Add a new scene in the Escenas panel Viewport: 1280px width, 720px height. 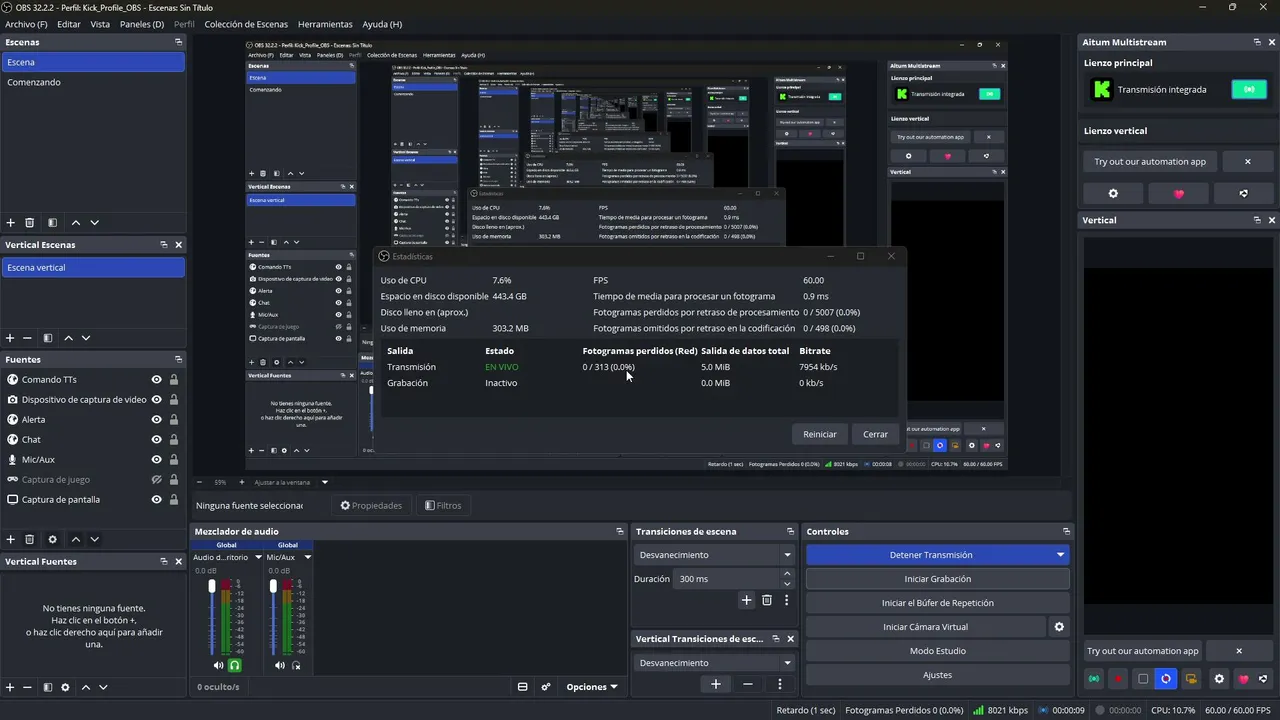pos(11,223)
